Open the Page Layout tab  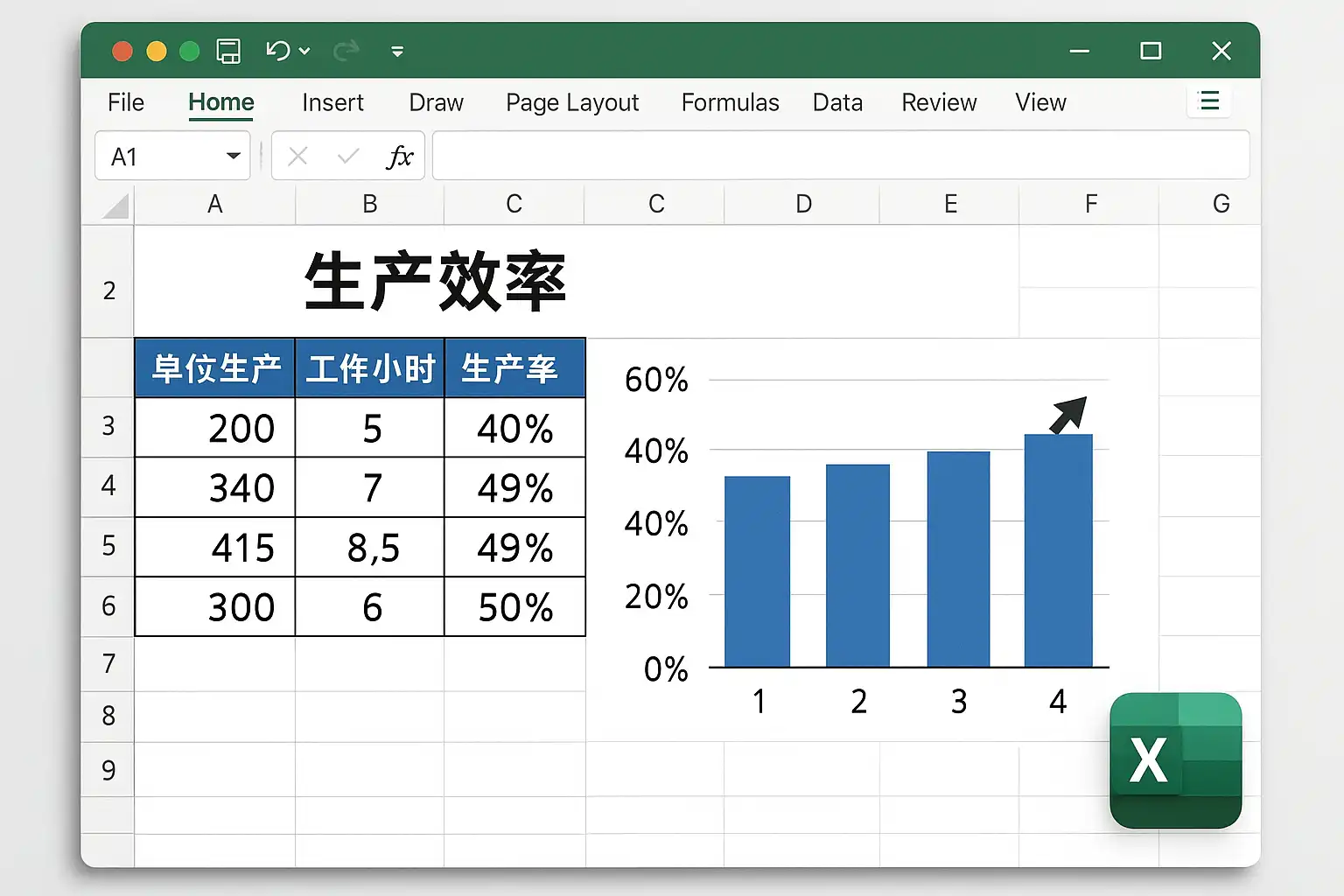click(572, 103)
